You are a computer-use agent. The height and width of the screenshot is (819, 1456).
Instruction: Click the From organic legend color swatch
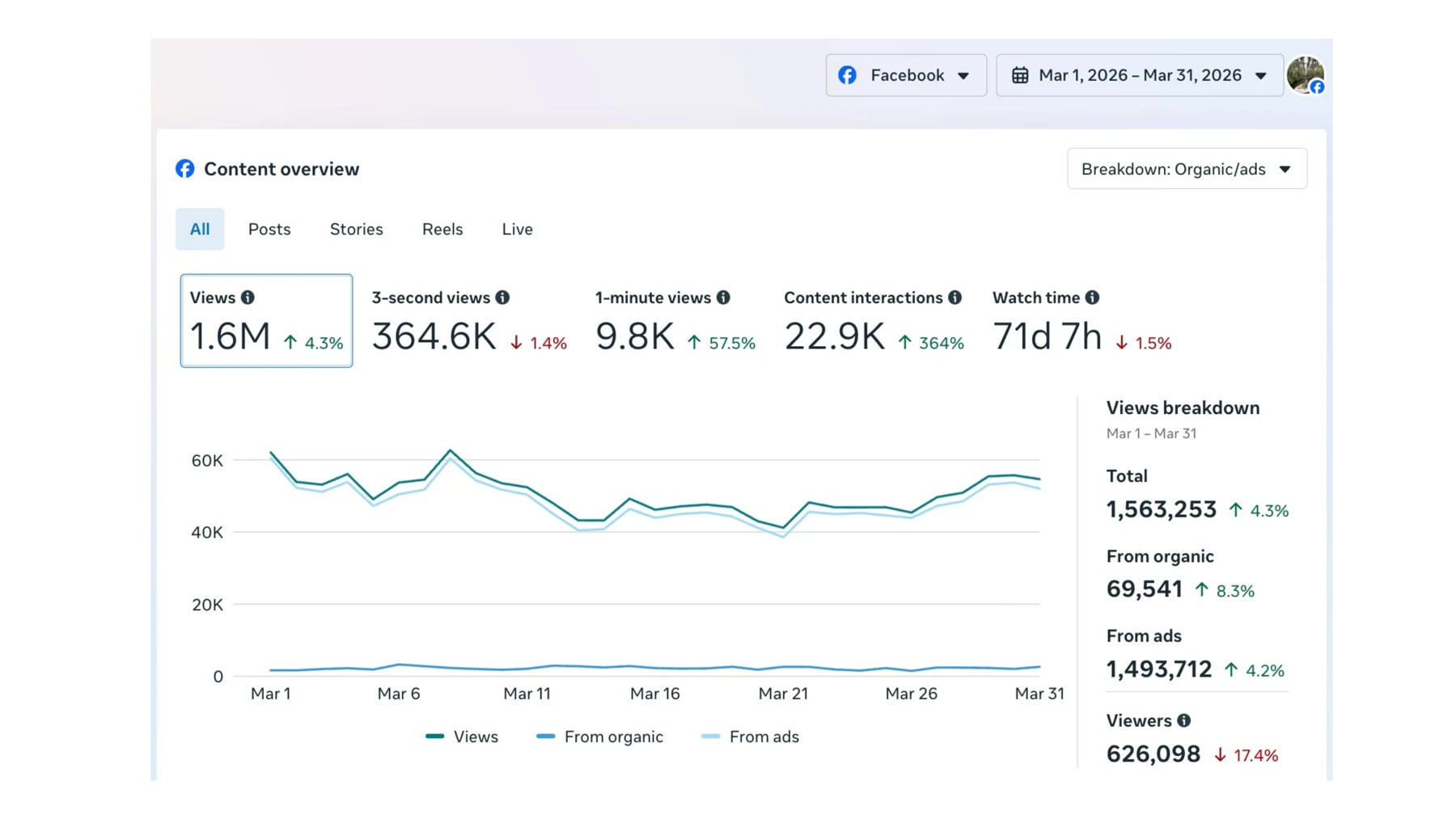click(546, 737)
